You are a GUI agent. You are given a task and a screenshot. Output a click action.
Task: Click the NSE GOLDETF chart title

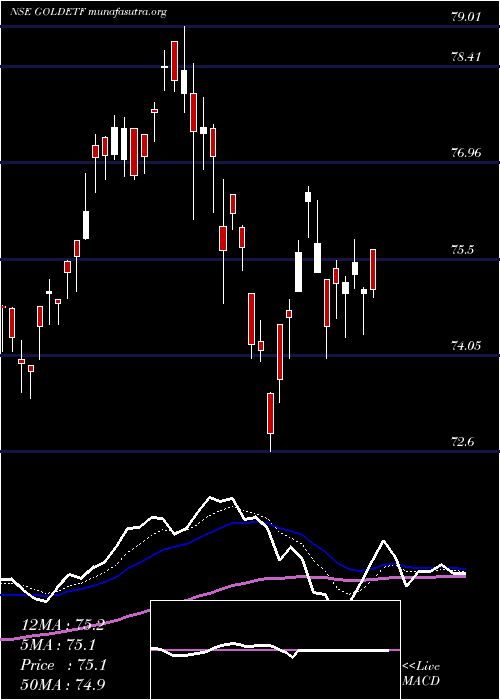coord(88,12)
